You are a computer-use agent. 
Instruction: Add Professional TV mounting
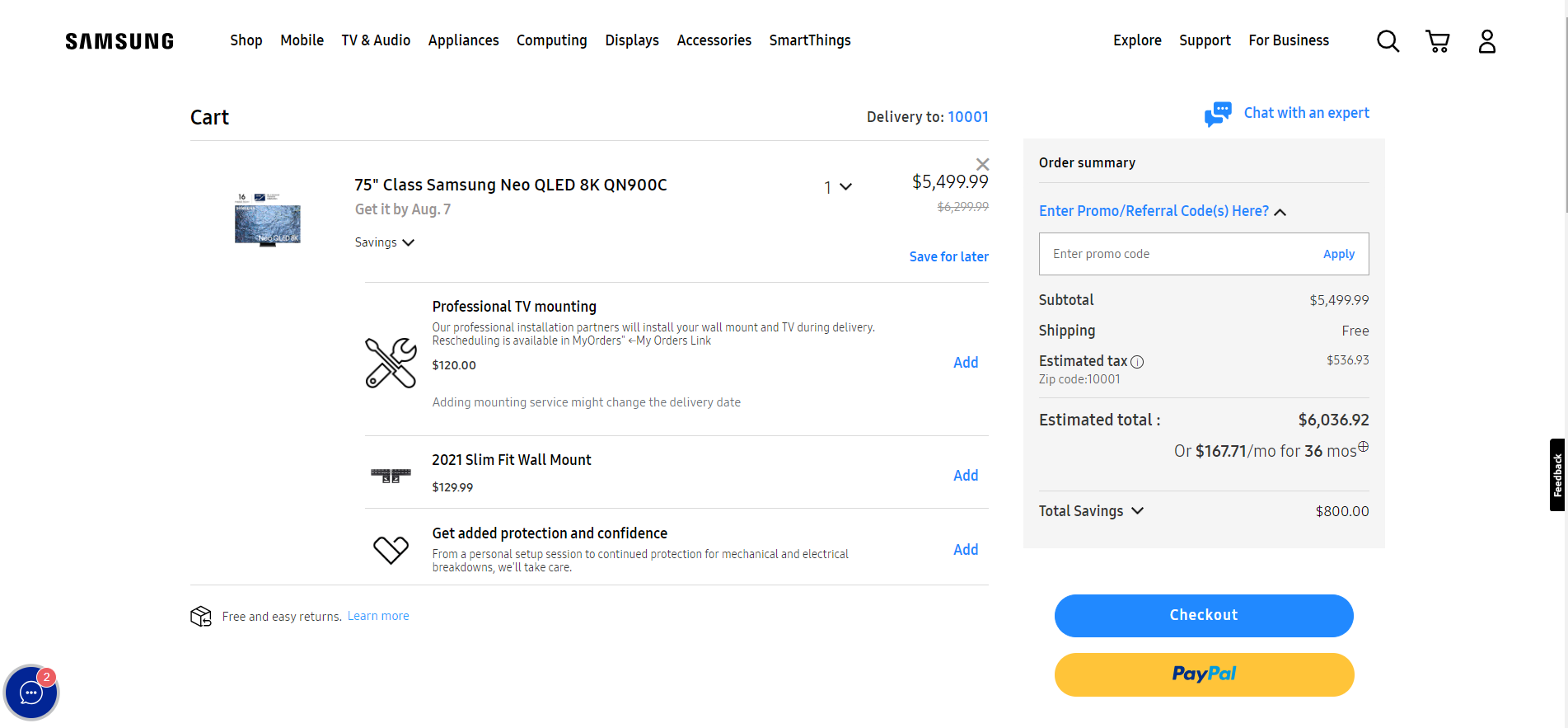click(966, 363)
